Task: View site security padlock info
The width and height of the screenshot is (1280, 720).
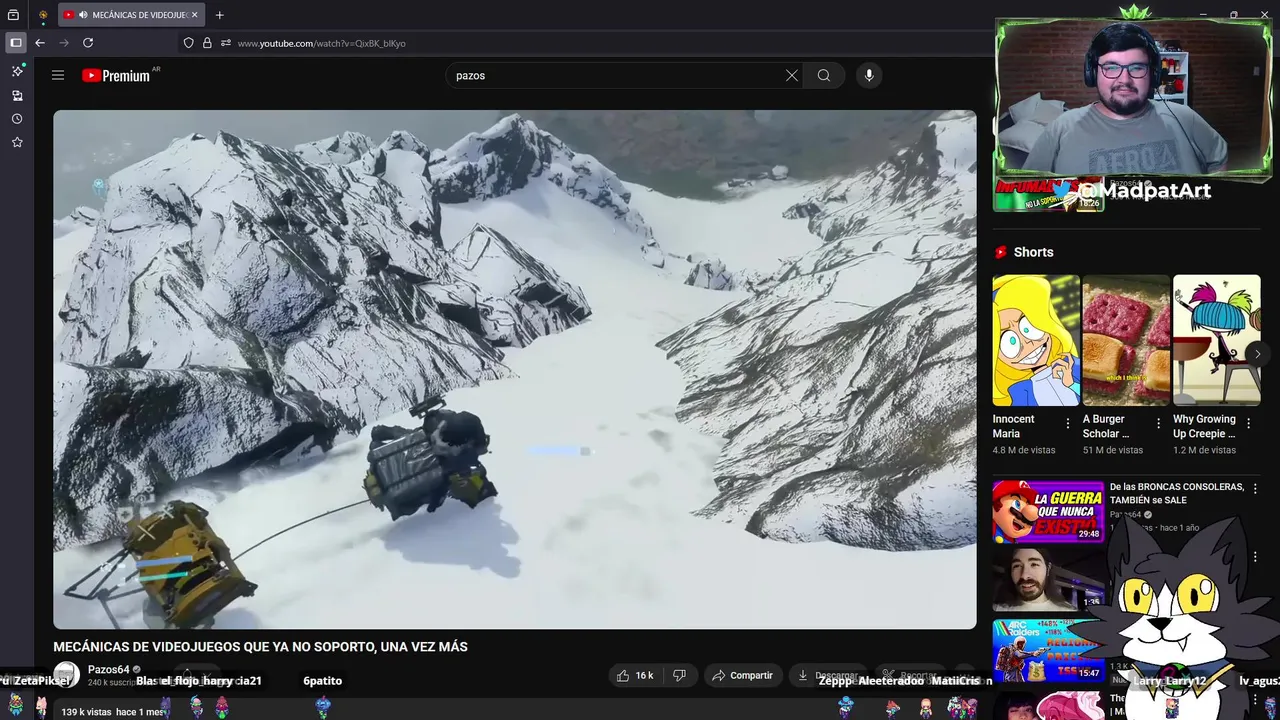Action: coord(207,43)
